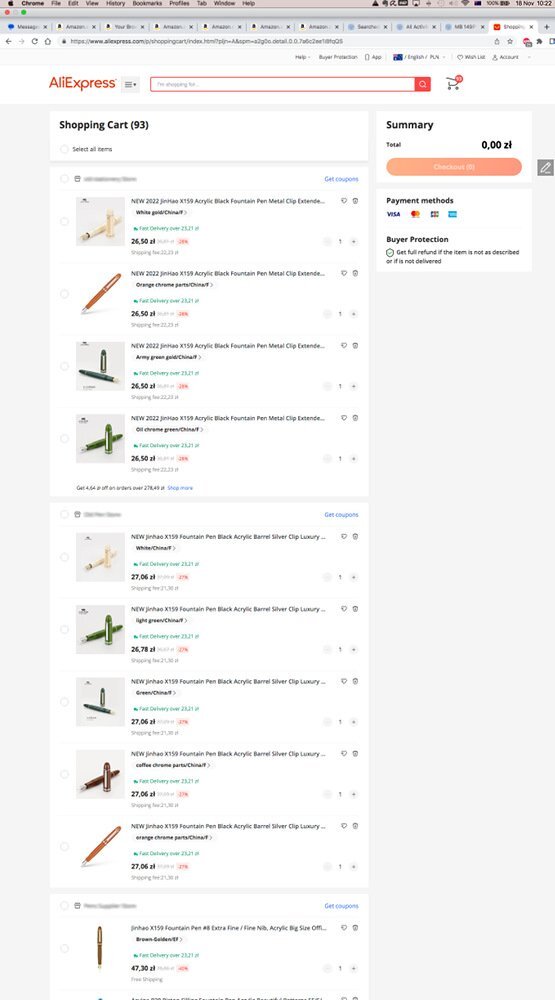Select the Oil chrome green pen checkbox
The width and height of the screenshot is (555, 1000).
coord(64,439)
